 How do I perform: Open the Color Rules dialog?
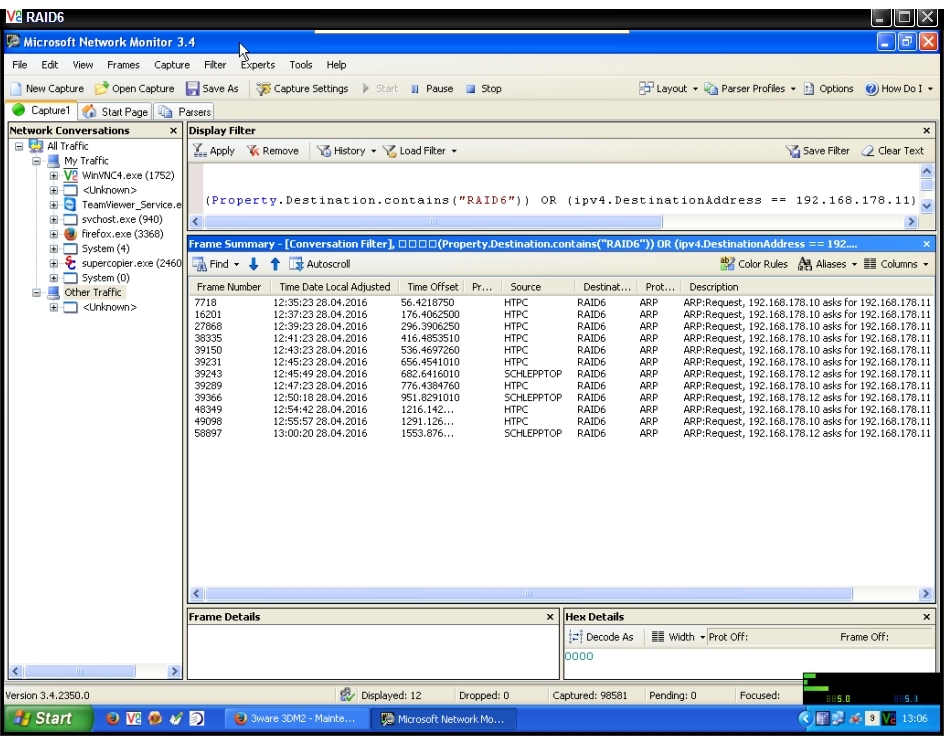tap(754, 264)
